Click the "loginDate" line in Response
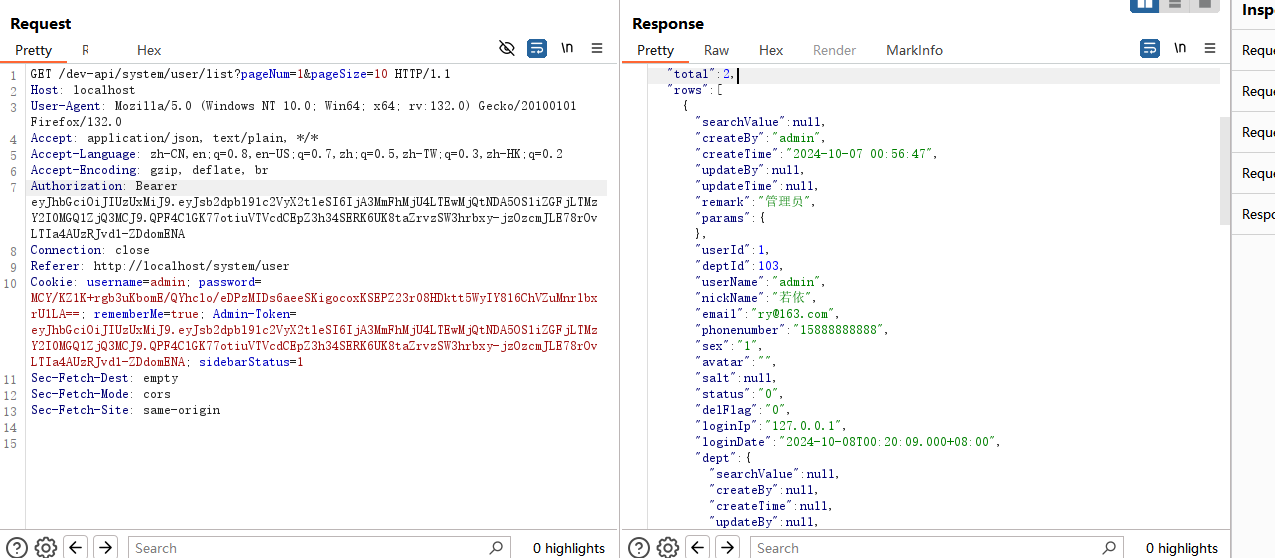Screen dimensions: 1275x558 pyautogui.click(x=848, y=442)
